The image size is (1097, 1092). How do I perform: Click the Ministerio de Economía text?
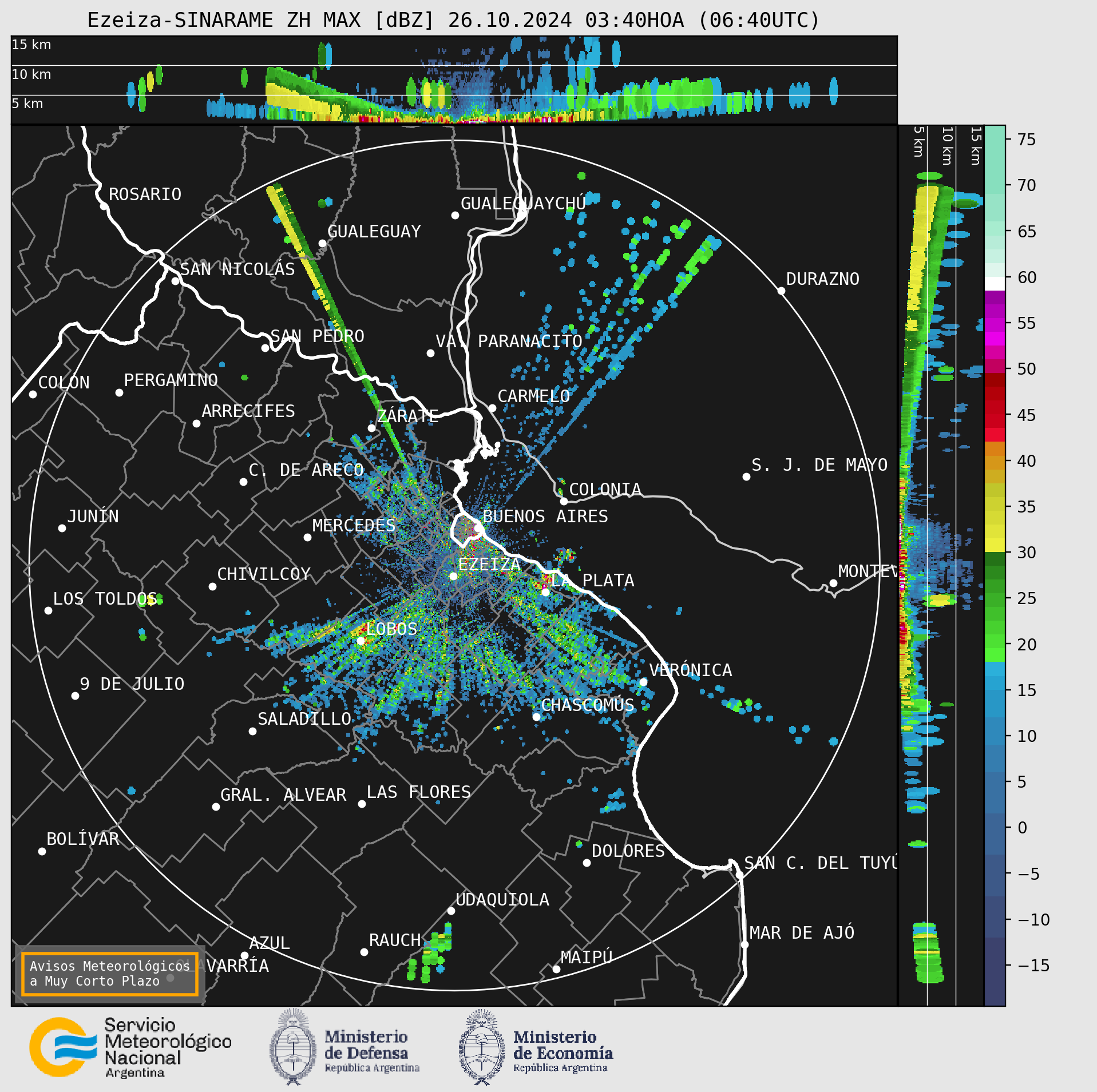click(563, 1051)
